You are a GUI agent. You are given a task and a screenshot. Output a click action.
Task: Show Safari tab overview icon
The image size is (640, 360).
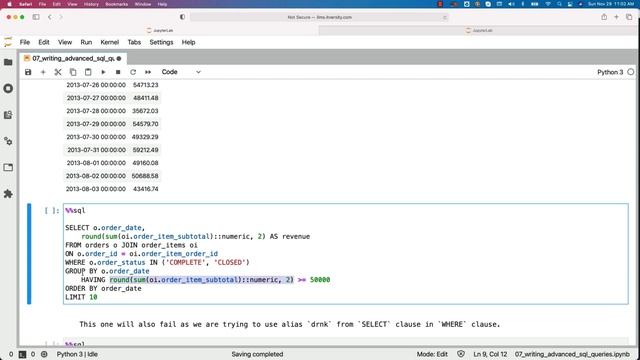click(629, 17)
